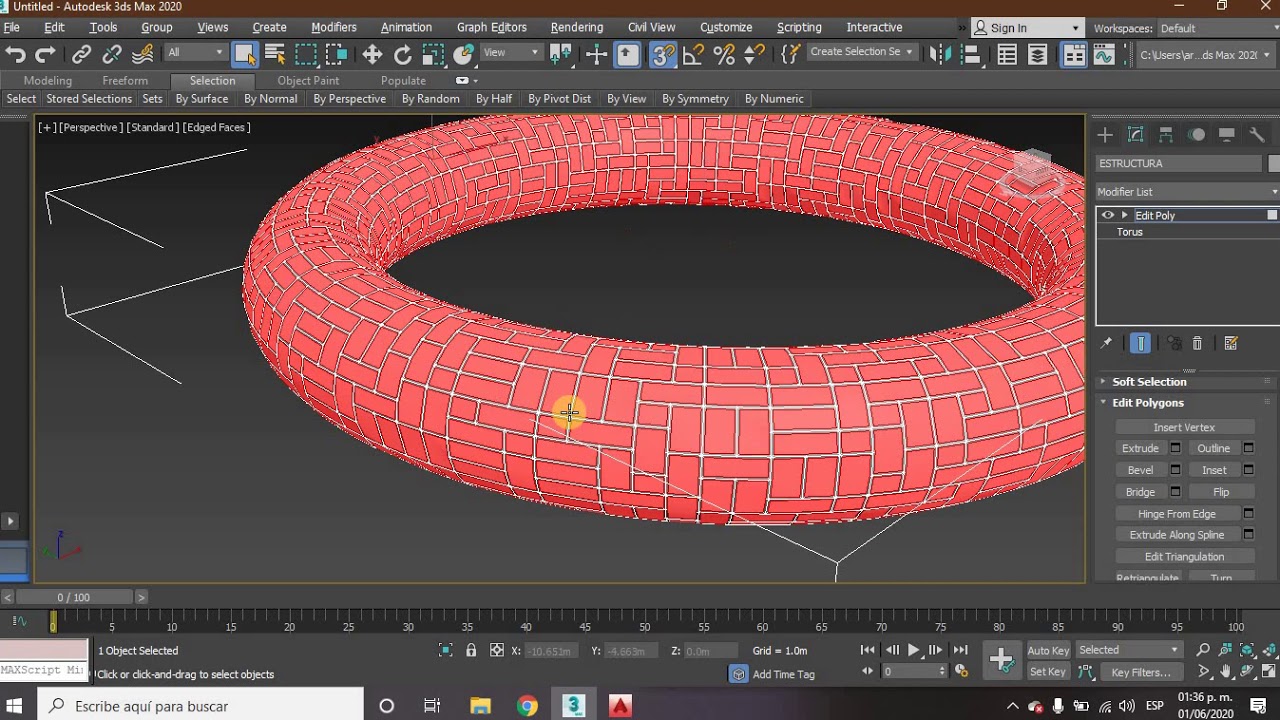Viewport: 1280px width, 720px height.
Task: Activate the Bind to Space Warp tool
Action: click(x=143, y=55)
